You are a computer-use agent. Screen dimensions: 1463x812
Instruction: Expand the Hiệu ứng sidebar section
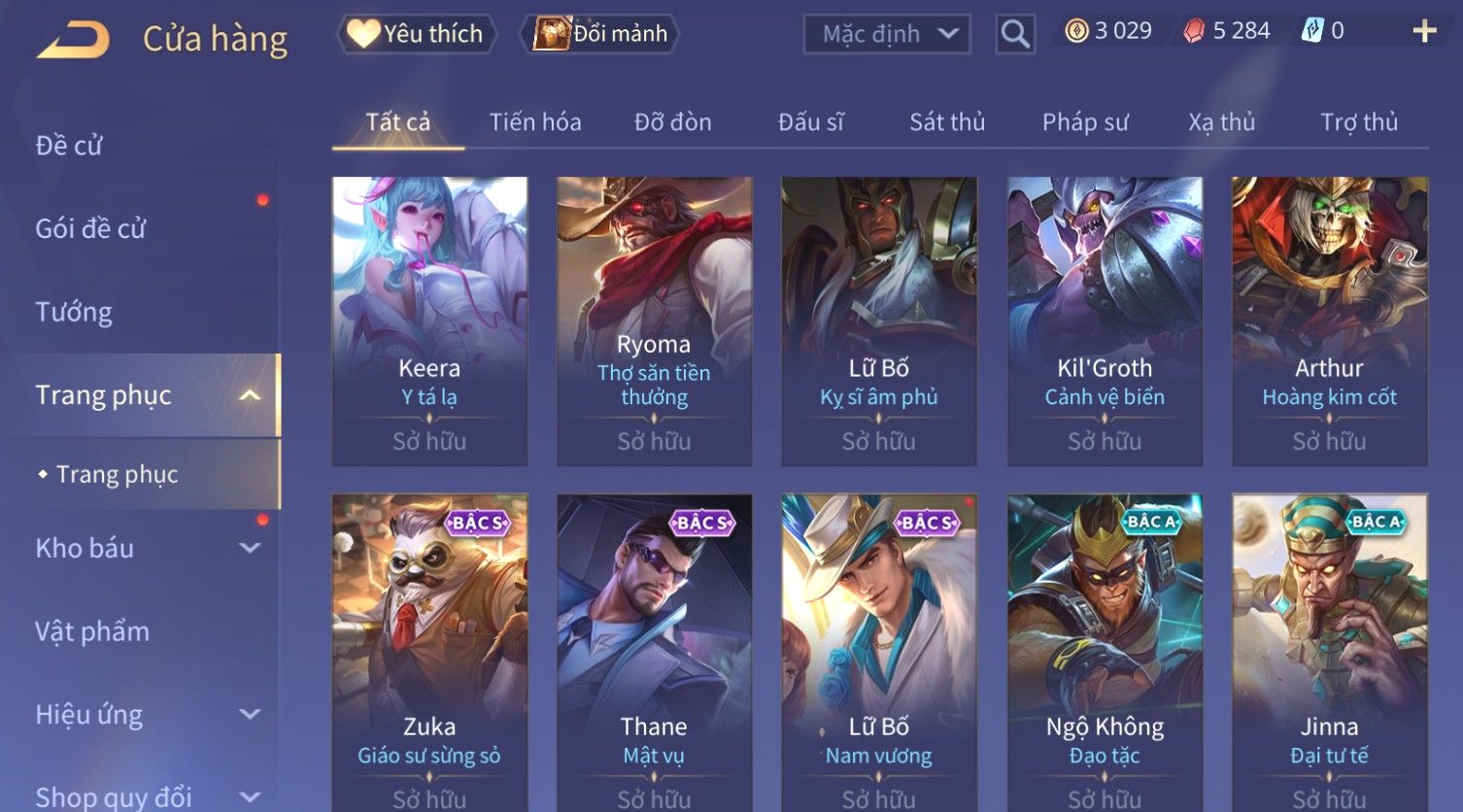coord(250,714)
